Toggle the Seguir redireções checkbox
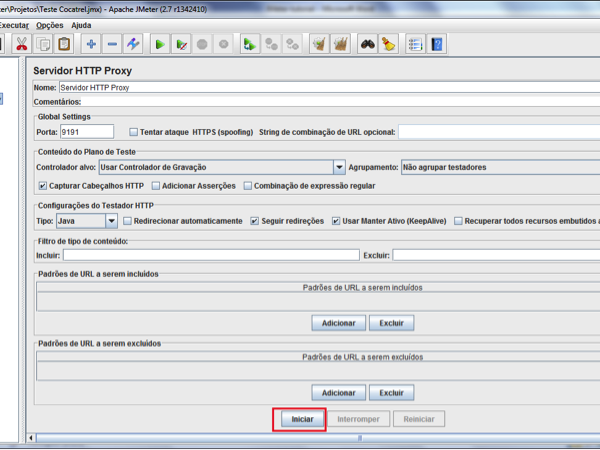The width and height of the screenshot is (600, 450). (x=255, y=221)
